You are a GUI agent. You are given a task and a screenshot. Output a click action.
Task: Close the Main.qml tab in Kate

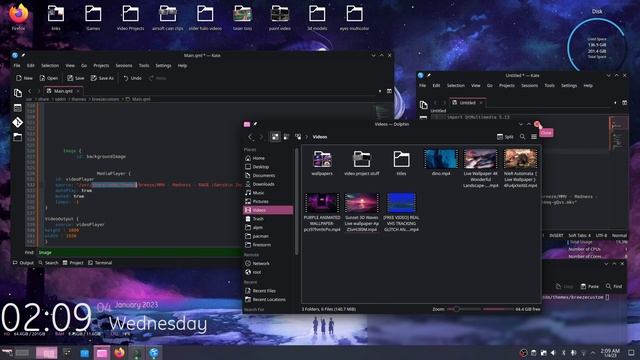(79, 91)
